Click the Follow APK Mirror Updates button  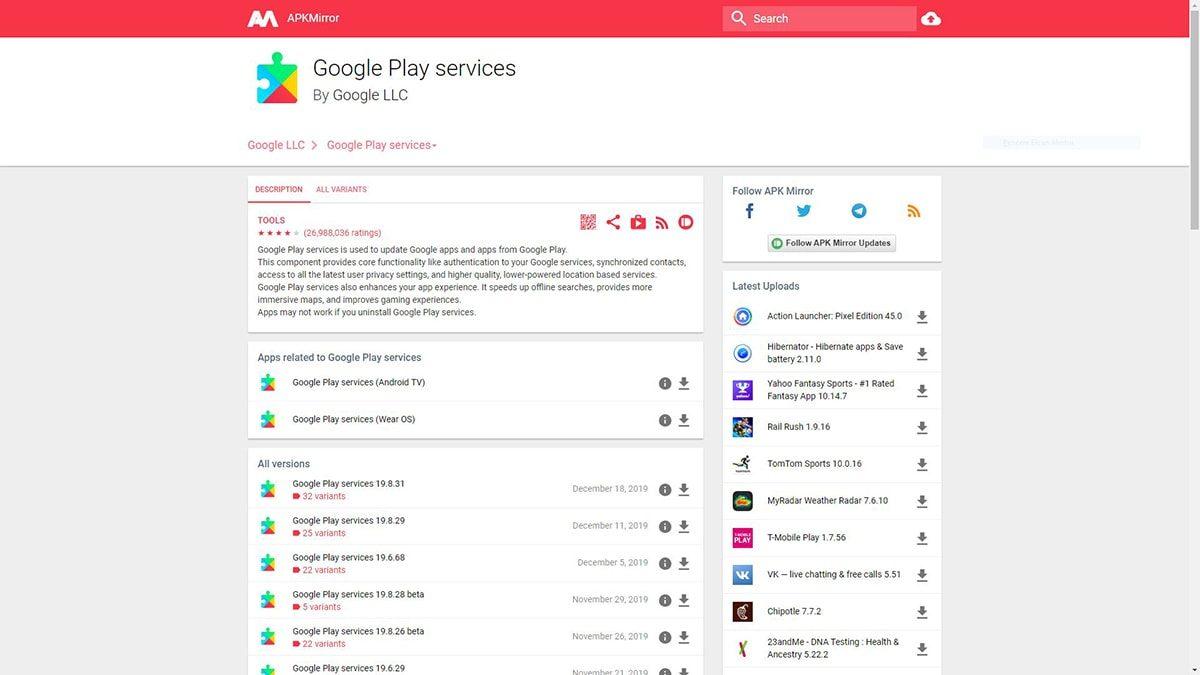coord(831,242)
